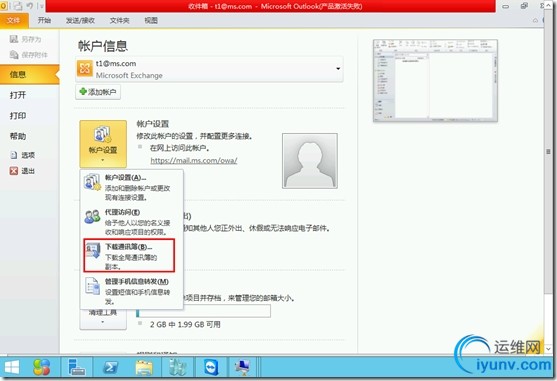Click the send/receive icon in quick access toolbar
557x381 pixels.
pyautogui.click(x=18, y=6)
